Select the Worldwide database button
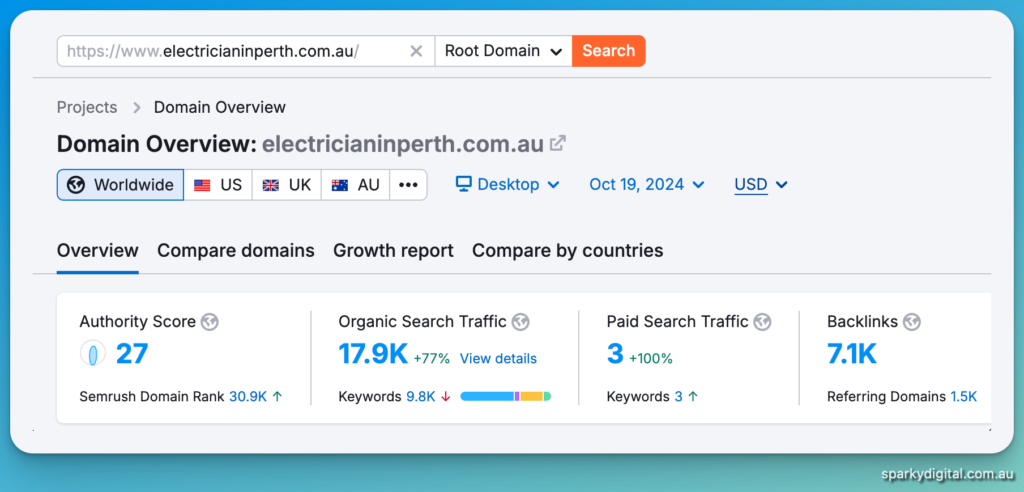Viewport: 1024px width, 492px height. coord(120,185)
